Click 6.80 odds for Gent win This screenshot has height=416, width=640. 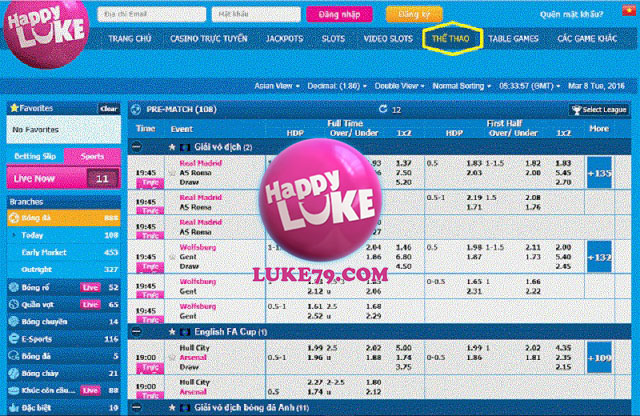[x=403, y=257]
